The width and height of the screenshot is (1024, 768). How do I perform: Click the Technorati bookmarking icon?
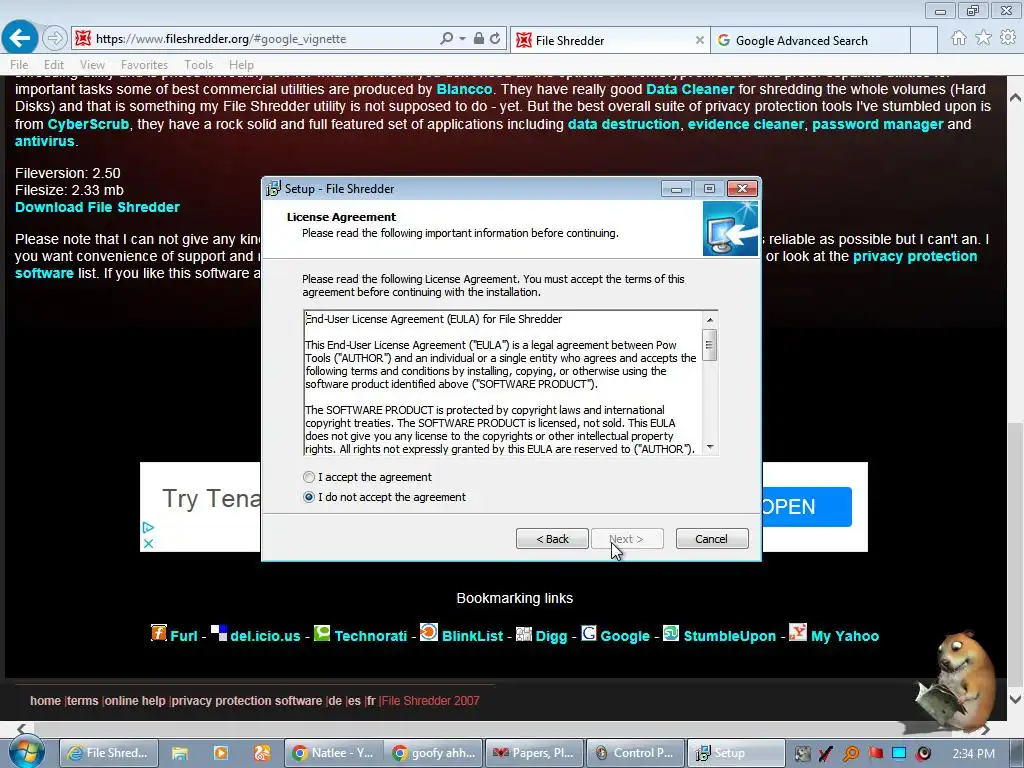coord(322,633)
